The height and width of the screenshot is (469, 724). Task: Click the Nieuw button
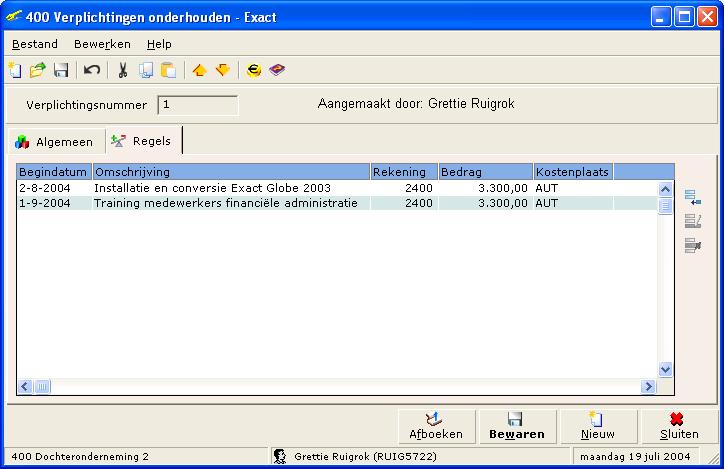pyautogui.click(x=598, y=427)
